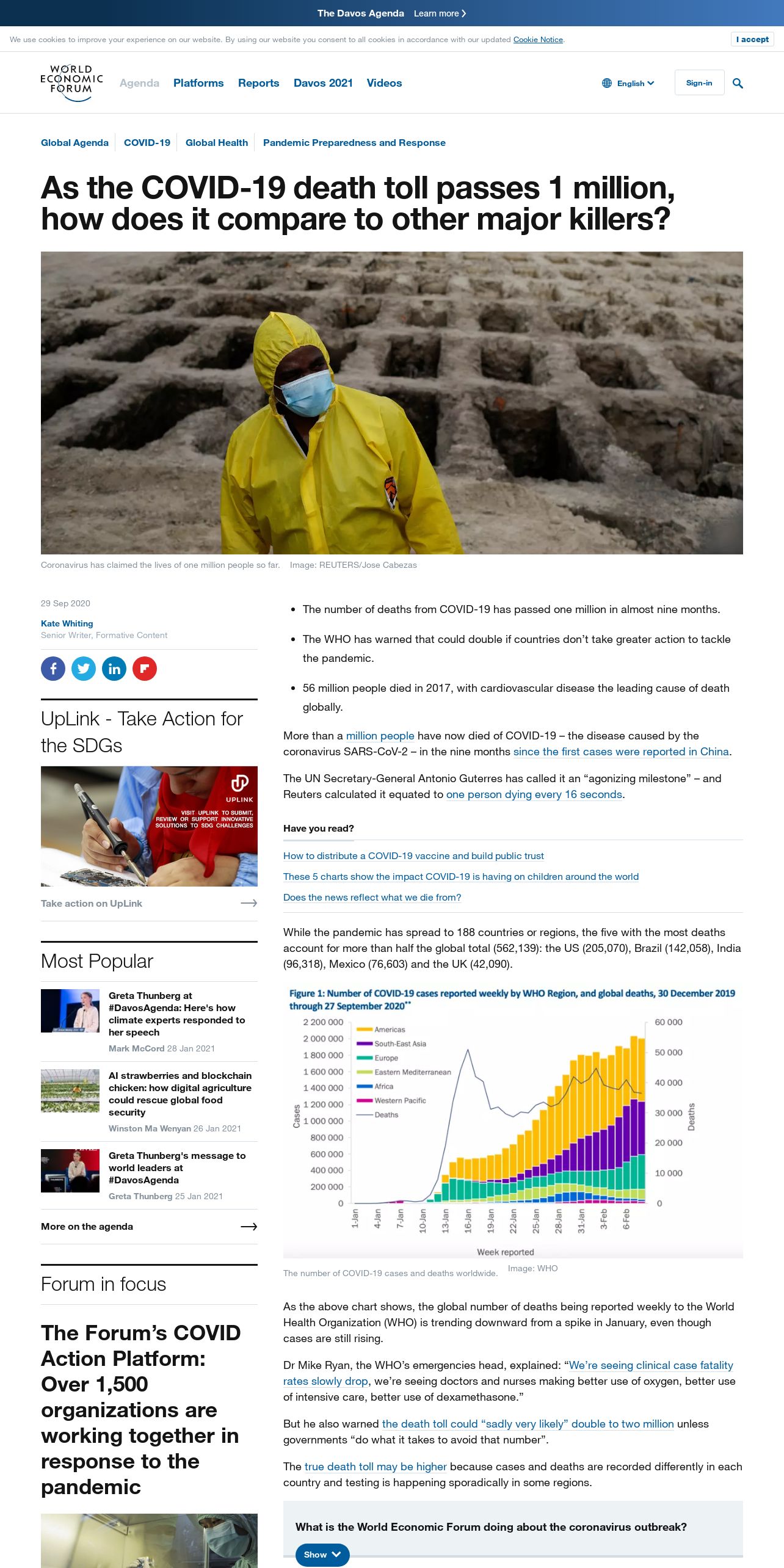Share article on Twitter icon
Viewport: 784px width, 1568px height.
[x=84, y=669]
